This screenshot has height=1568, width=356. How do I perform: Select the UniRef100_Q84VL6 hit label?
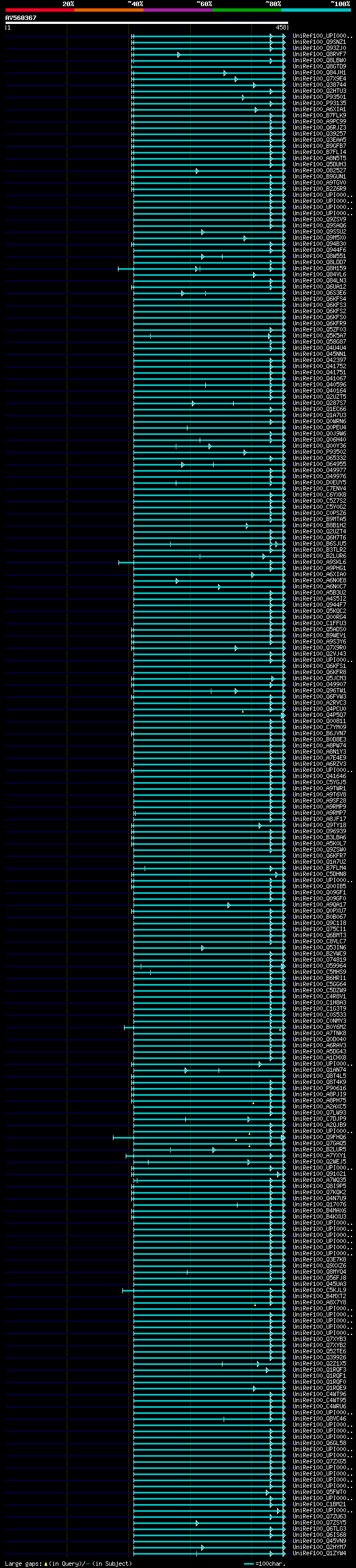[x=319, y=275]
